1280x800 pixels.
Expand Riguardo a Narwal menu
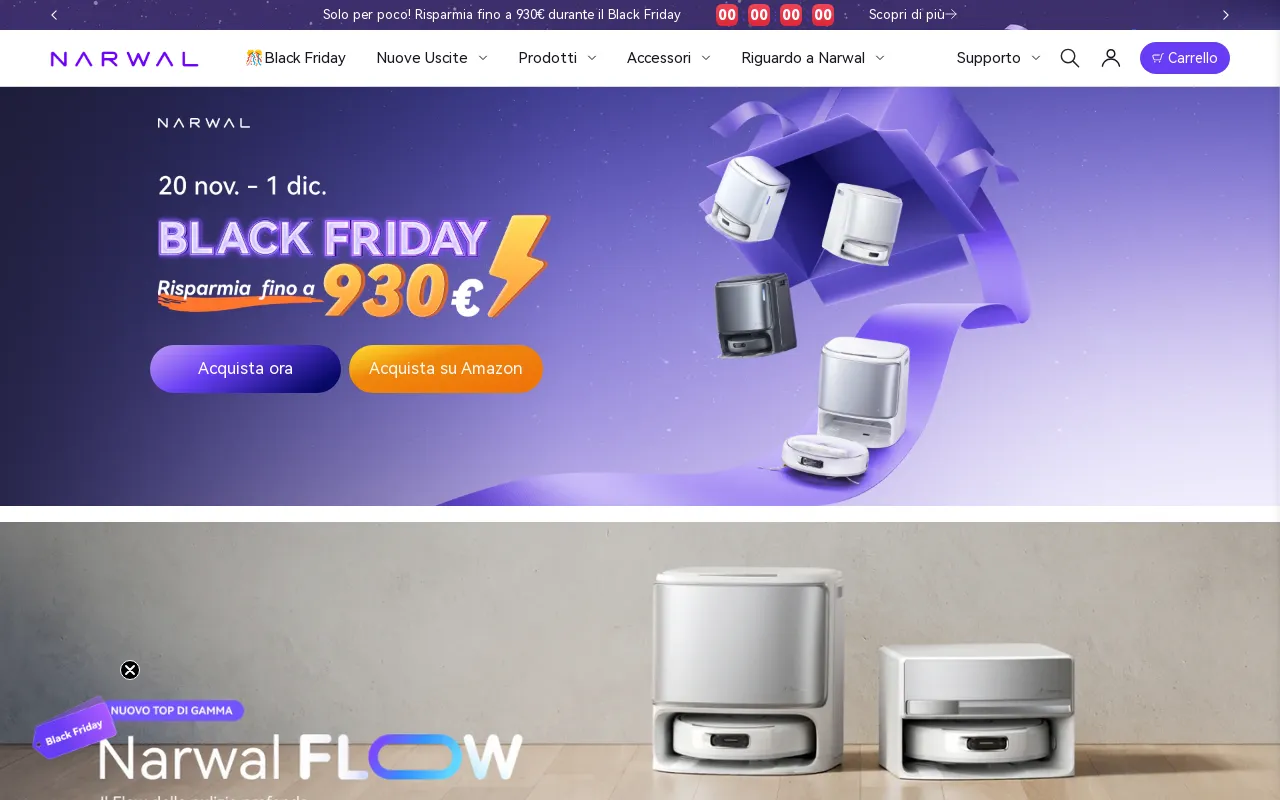coord(813,58)
